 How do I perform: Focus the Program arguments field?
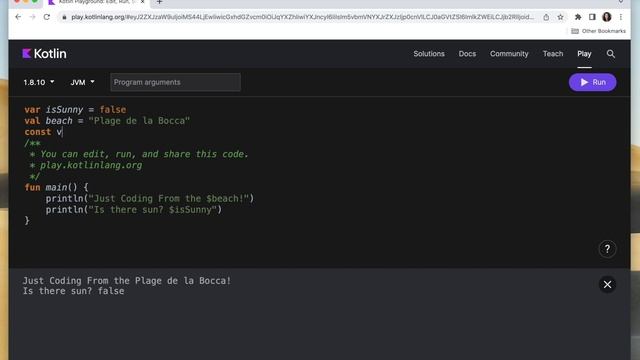pos(175,82)
